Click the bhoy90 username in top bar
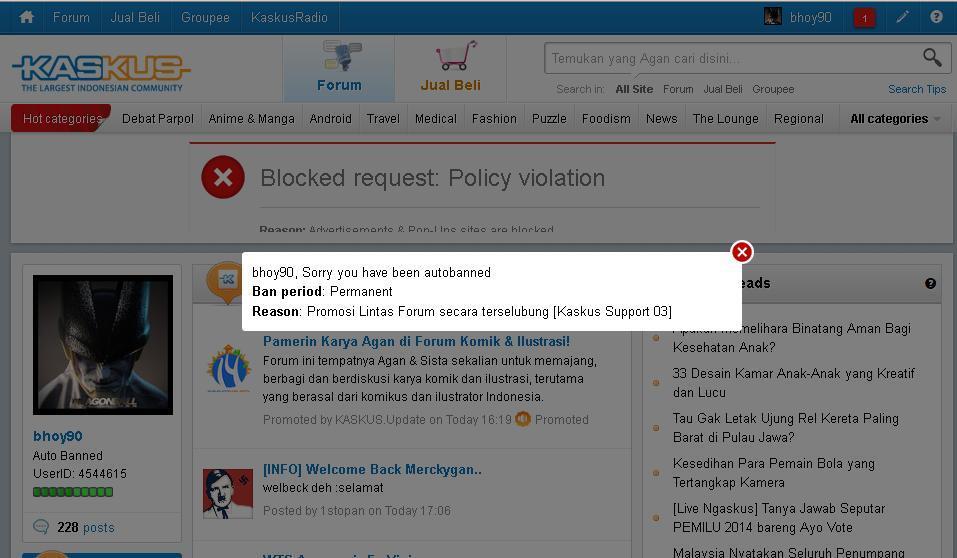Viewport: 957px width, 558px height. click(811, 17)
